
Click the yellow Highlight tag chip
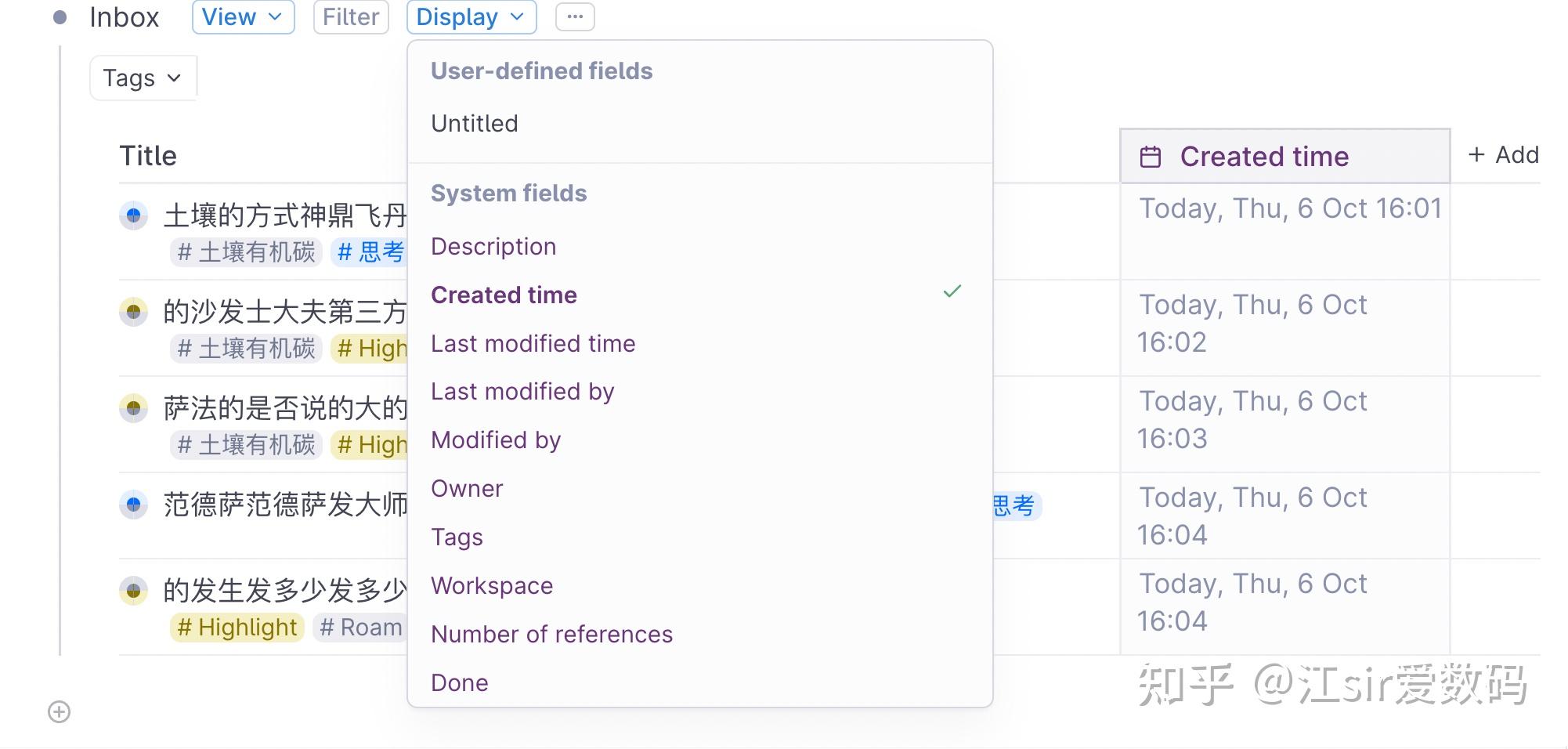(x=237, y=628)
